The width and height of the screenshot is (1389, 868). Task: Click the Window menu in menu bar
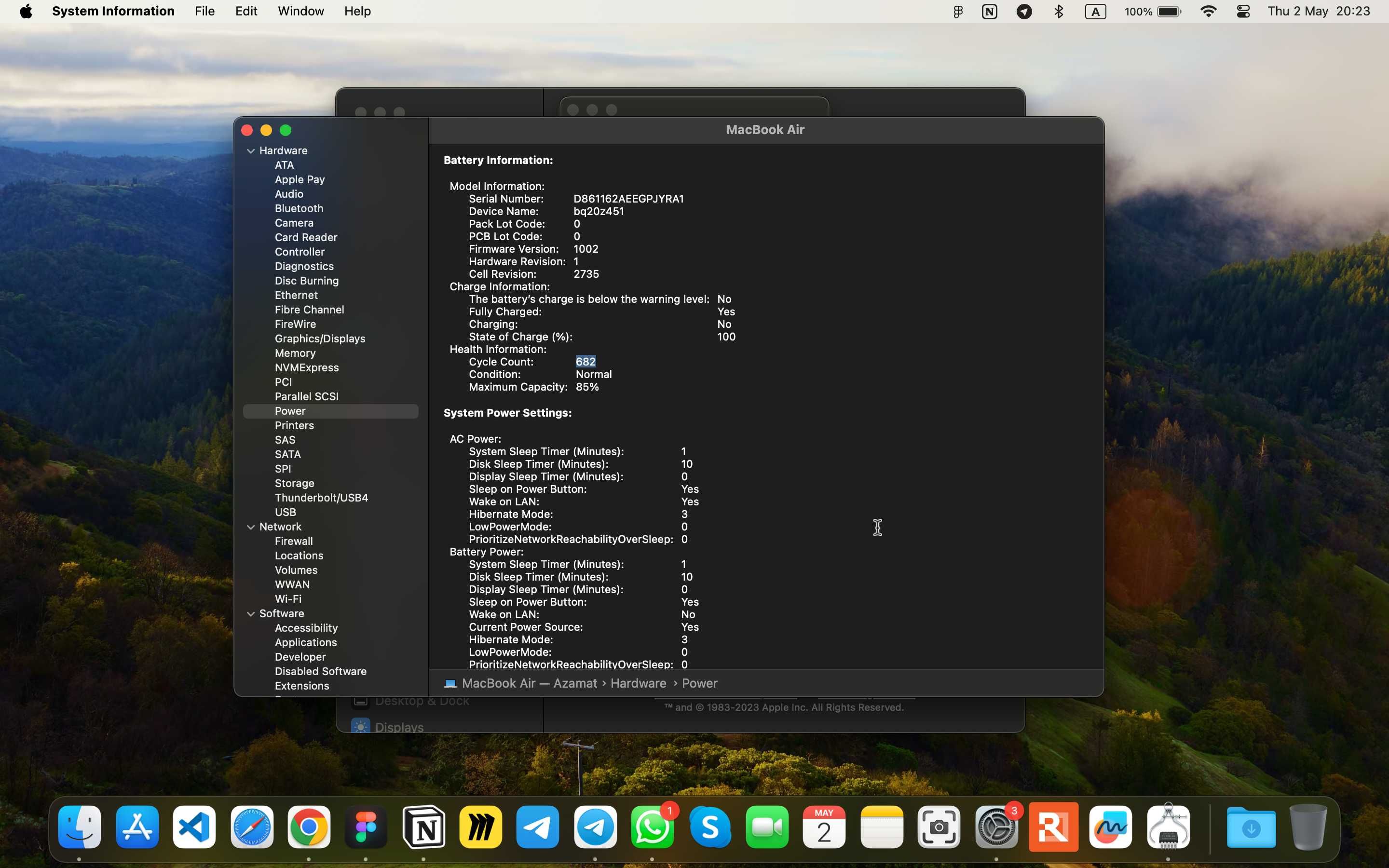pyautogui.click(x=301, y=11)
